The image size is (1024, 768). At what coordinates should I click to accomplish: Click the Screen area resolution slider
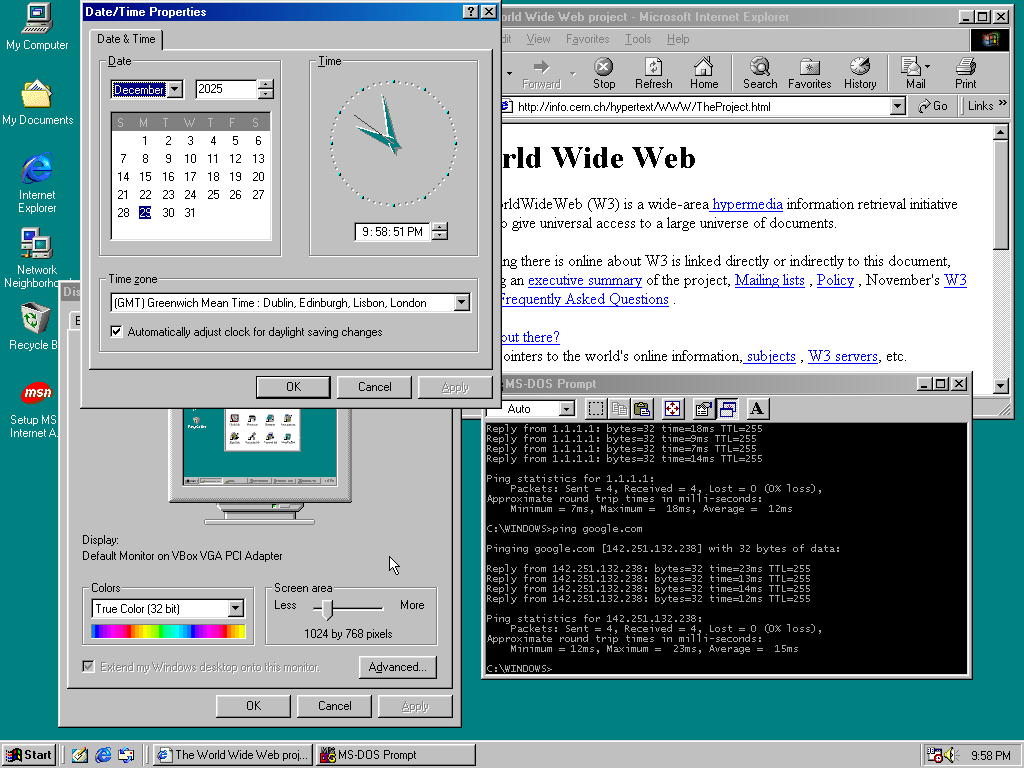pos(327,608)
